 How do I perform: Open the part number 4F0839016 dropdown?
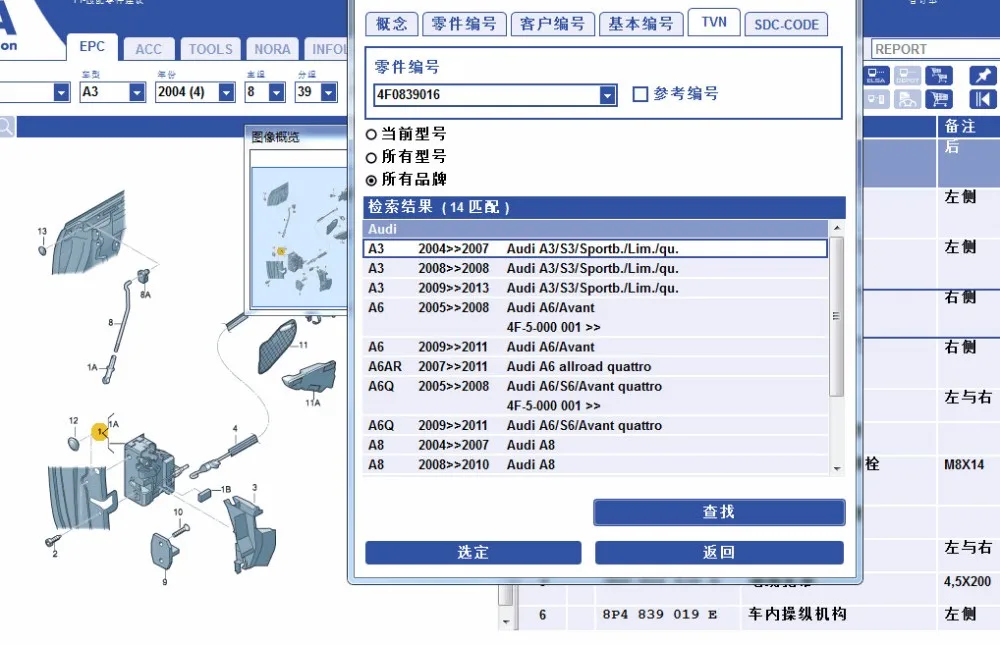(608, 95)
